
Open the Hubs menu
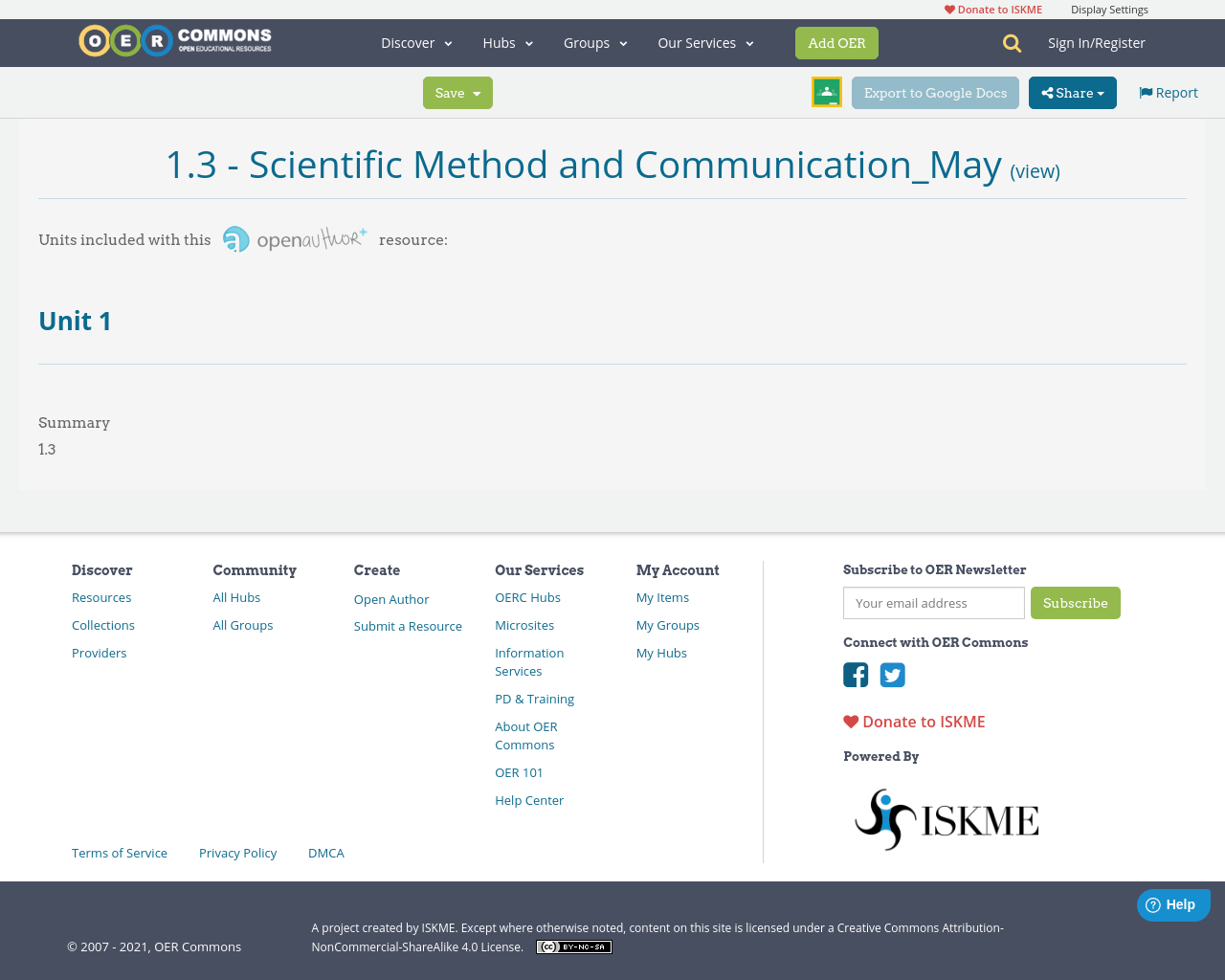[x=507, y=42]
